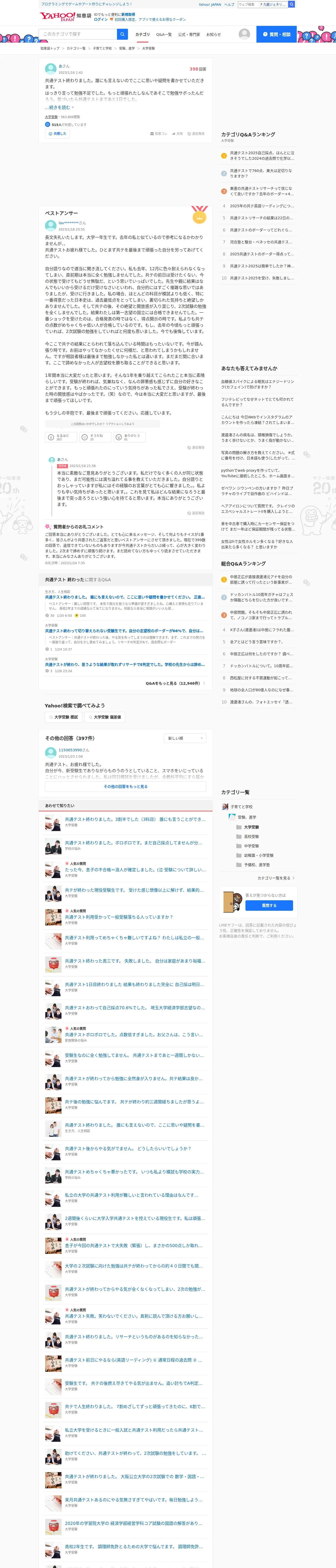The image size is (336, 1568).
Task: Click the web search magnifier icon at top
Action: tap(292, 4)
